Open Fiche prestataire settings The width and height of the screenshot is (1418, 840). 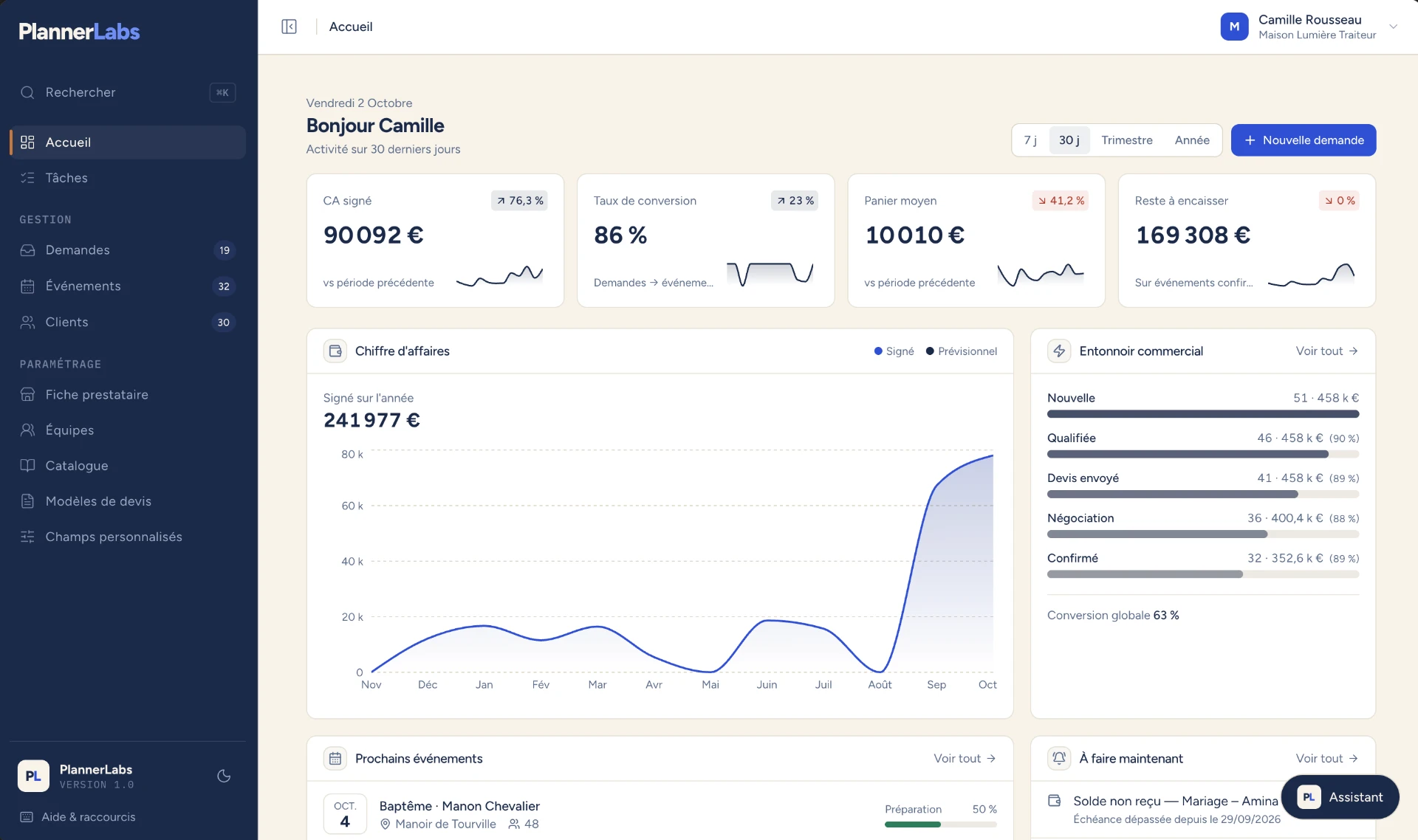point(127,394)
